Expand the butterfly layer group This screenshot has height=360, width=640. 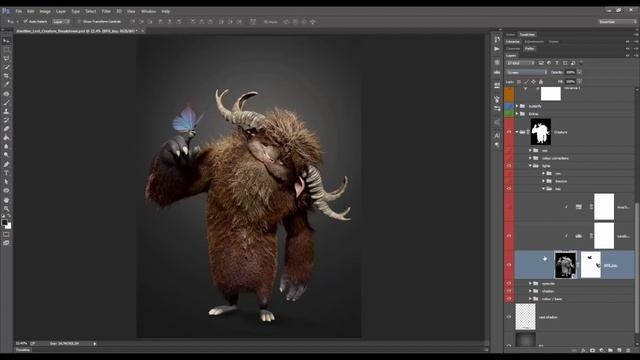coord(517,106)
